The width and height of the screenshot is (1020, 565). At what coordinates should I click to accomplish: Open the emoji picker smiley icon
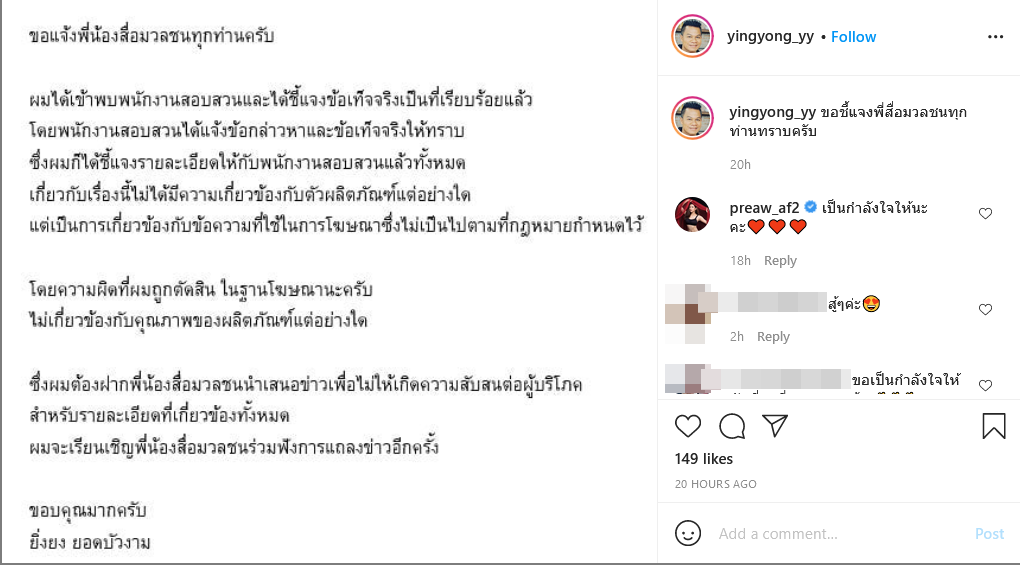(688, 533)
